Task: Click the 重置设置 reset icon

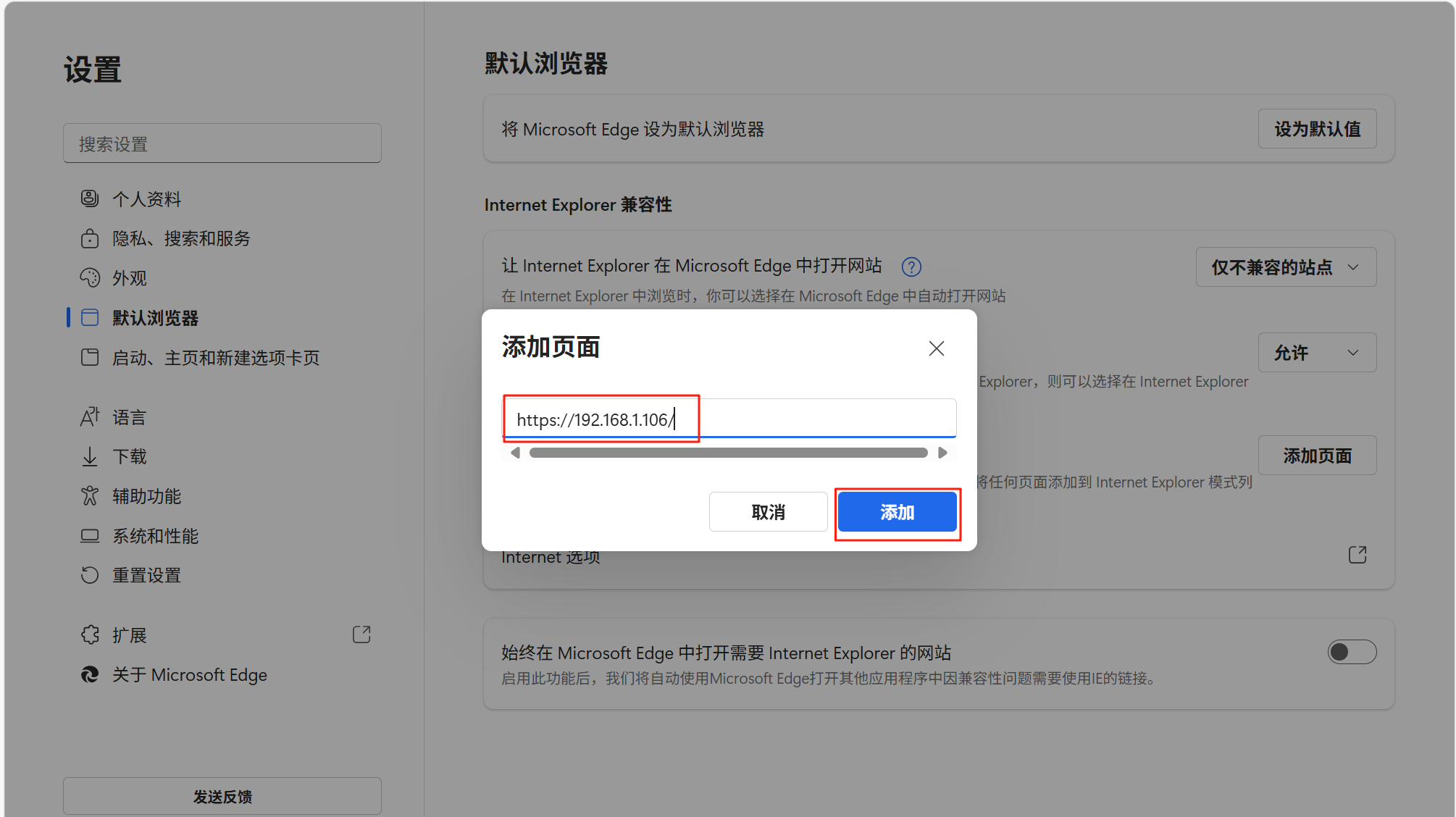Action: pyautogui.click(x=90, y=575)
